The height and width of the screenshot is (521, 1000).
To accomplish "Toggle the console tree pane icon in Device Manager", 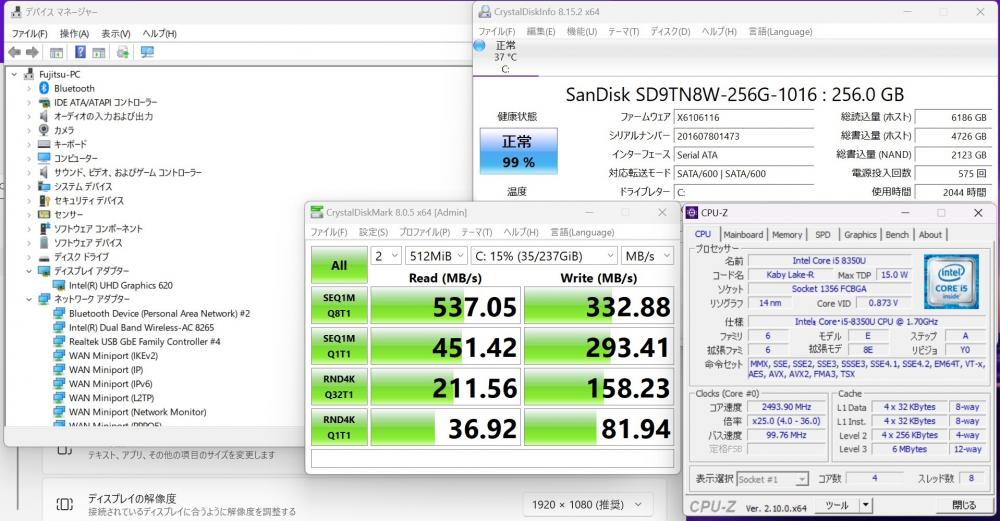I will pos(57,52).
